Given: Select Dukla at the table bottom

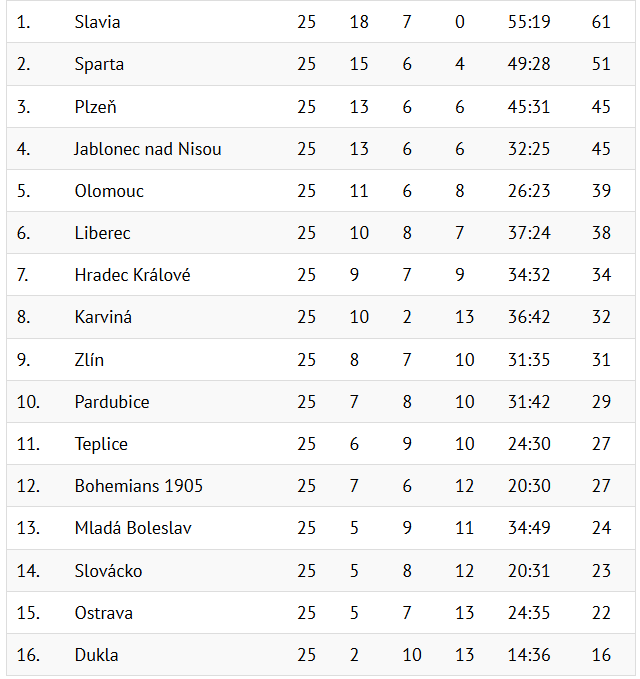Looking at the screenshot, I should coord(96,655).
